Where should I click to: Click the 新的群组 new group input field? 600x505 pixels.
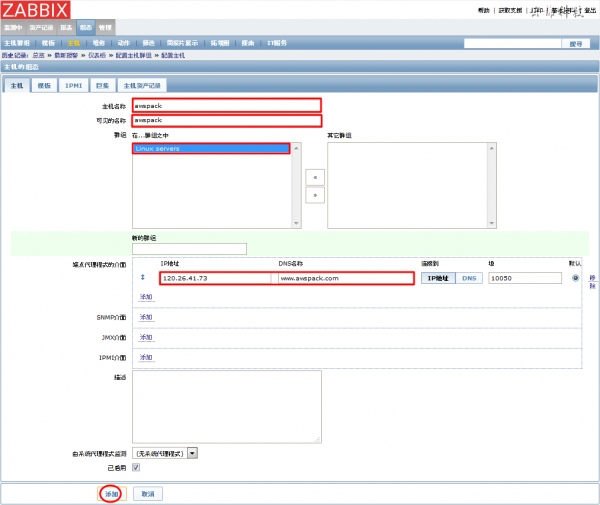(x=189, y=249)
